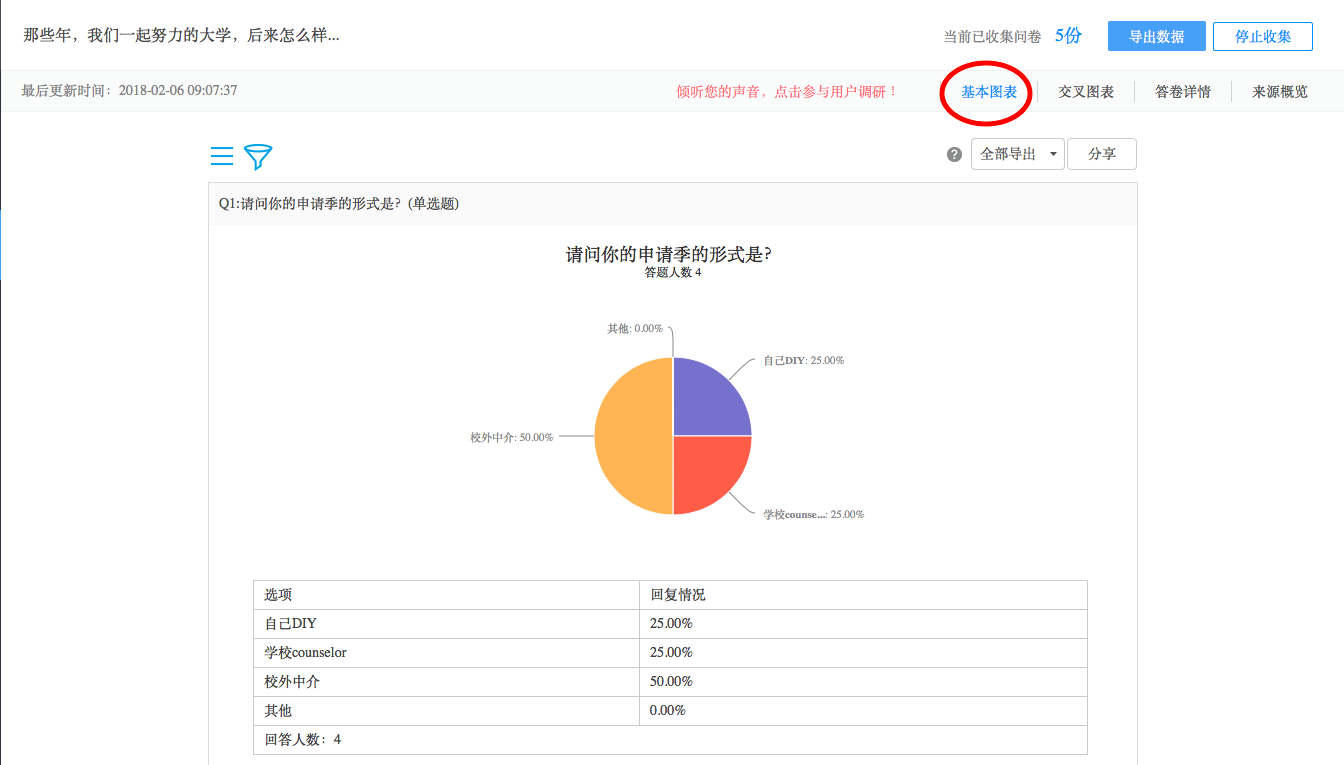This screenshot has width=1344, height=765.
Task: Click the 导出数据 button
Action: [x=1157, y=36]
